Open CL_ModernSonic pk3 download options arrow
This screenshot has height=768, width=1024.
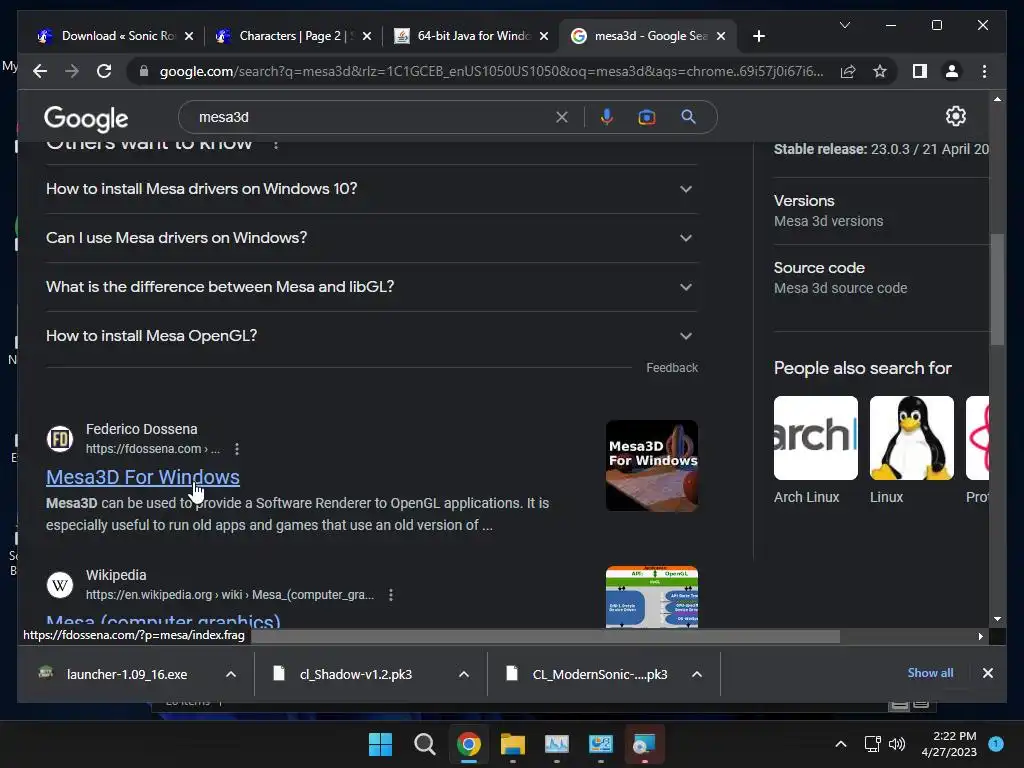pos(697,674)
